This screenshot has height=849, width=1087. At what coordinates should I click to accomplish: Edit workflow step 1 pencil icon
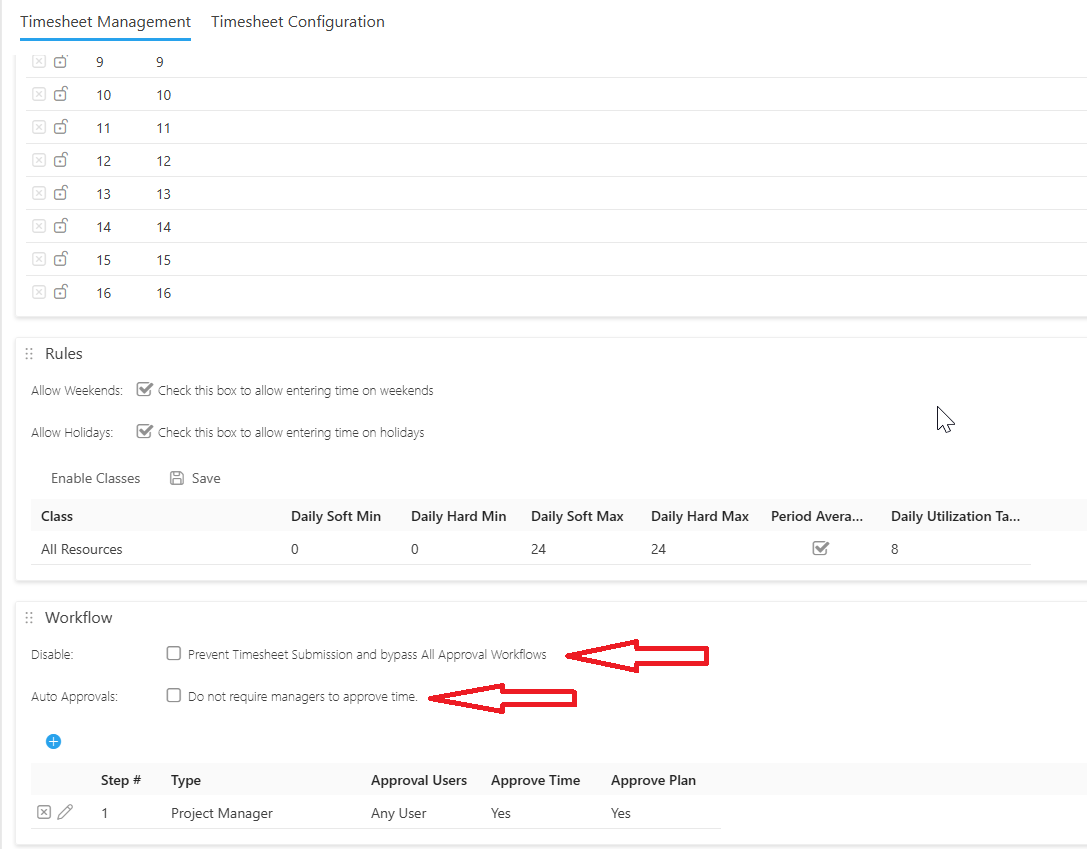click(x=65, y=812)
